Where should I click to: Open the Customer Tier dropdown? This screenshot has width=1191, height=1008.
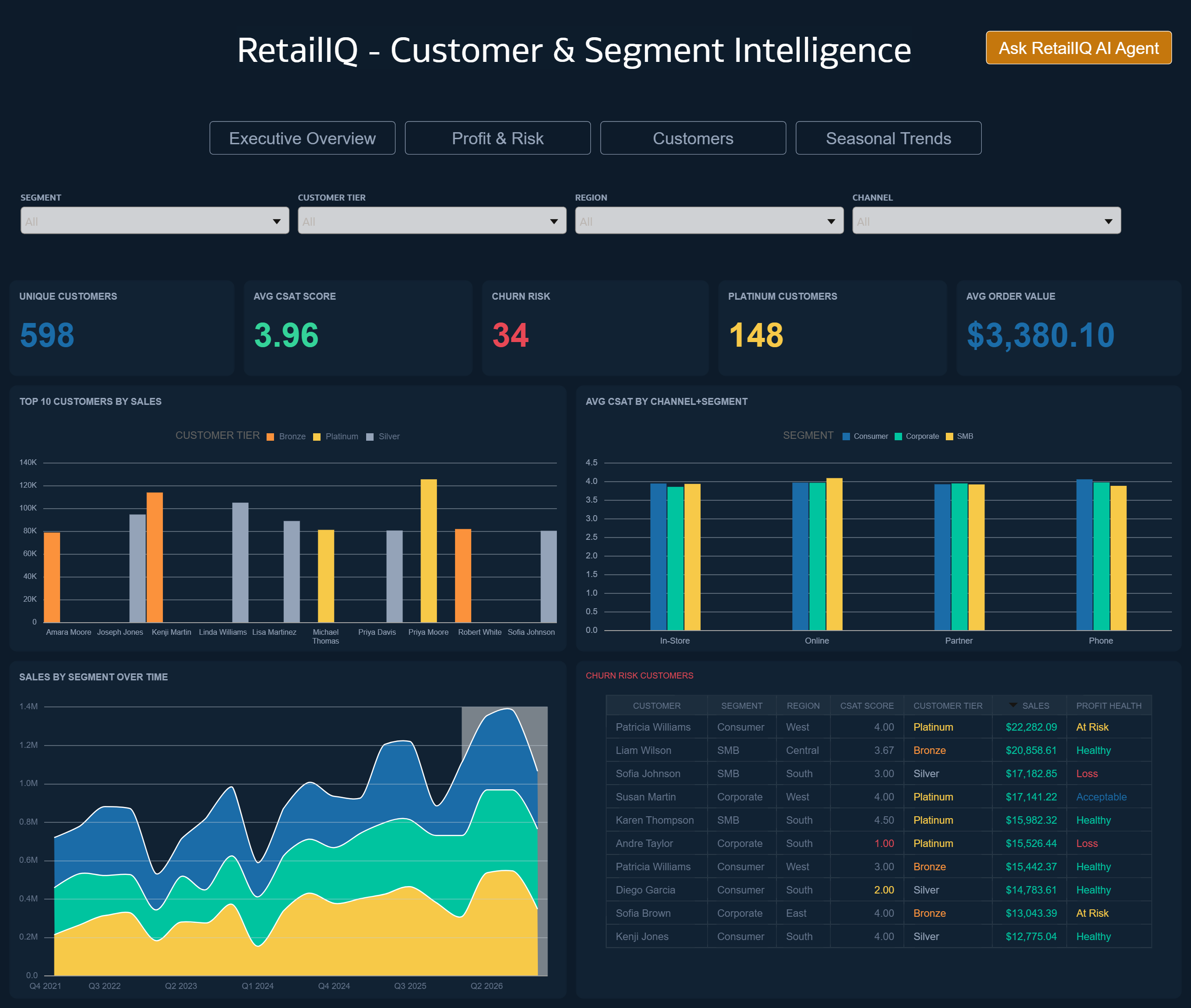(431, 221)
